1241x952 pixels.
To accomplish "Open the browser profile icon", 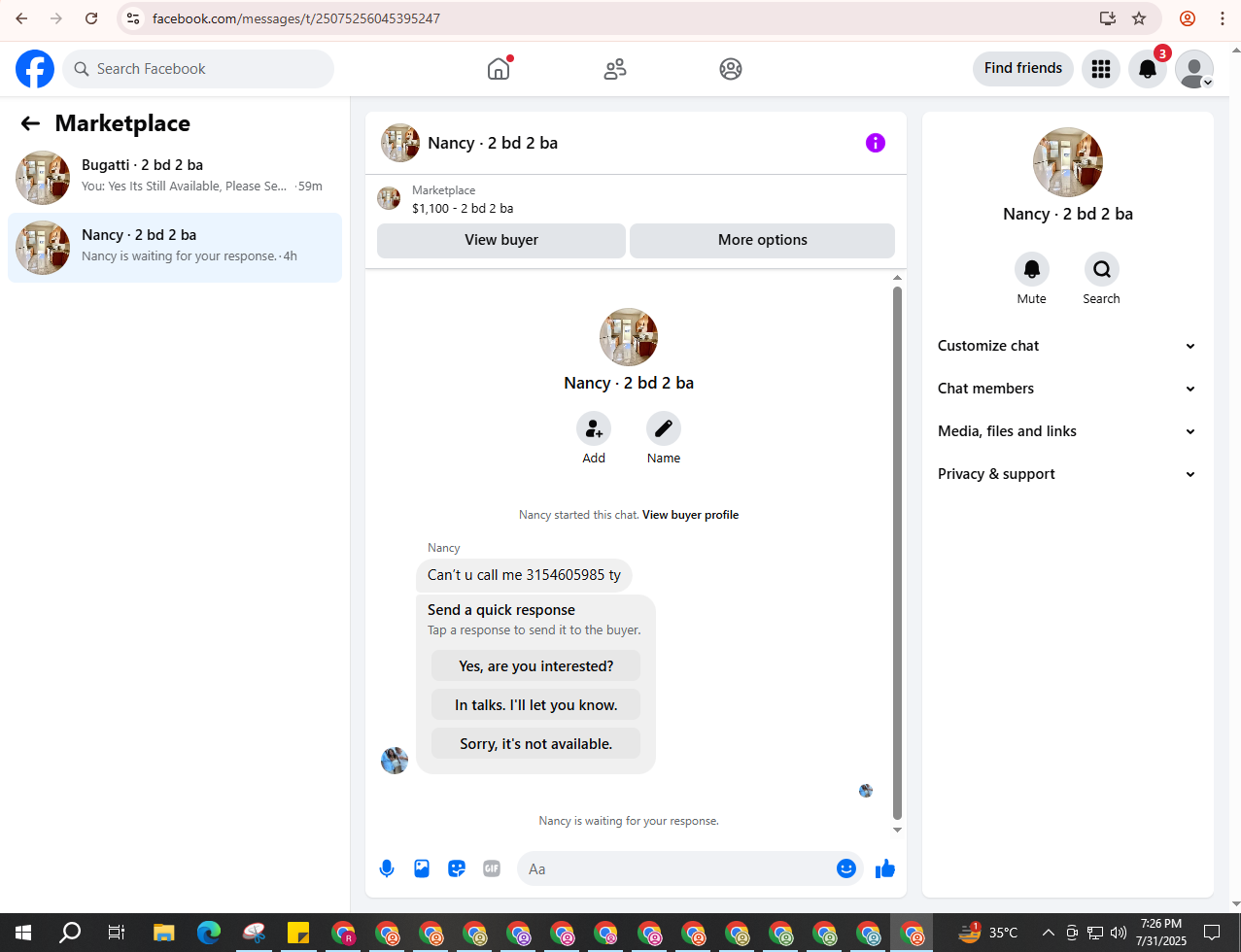I will click(1187, 18).
